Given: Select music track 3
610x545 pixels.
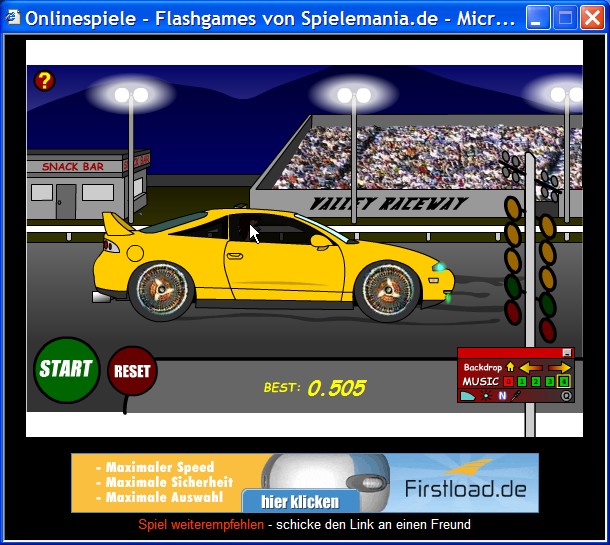Looking at the screenshot, I should click(x=550, y=381).
